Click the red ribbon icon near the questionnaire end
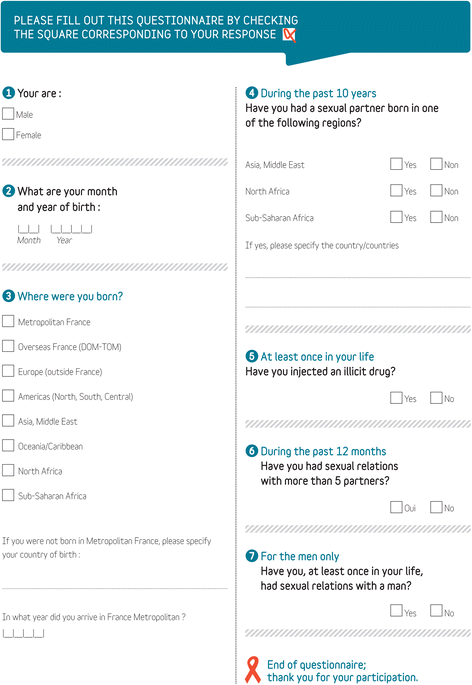 252,669
